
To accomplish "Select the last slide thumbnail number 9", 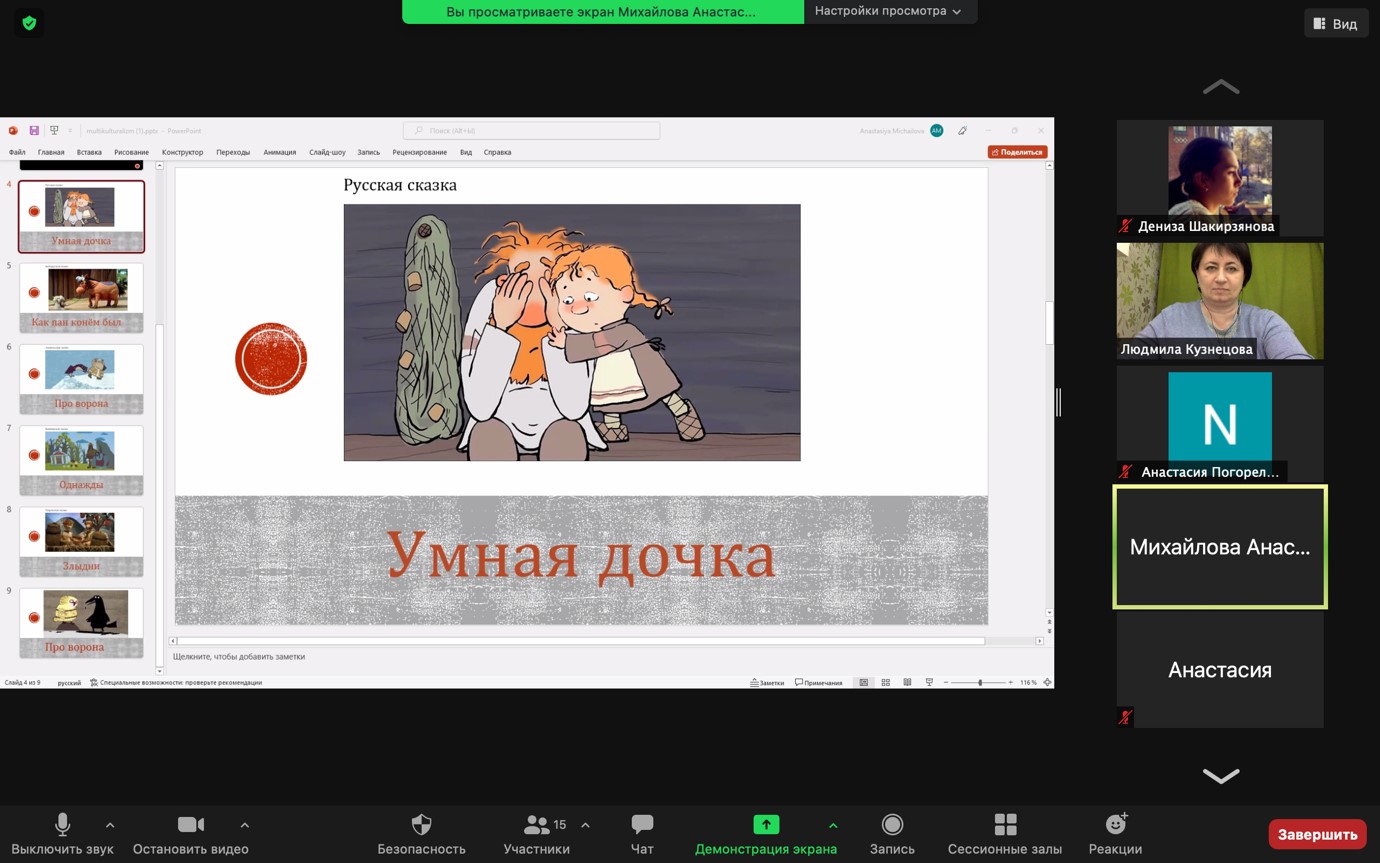I will 81,622.
